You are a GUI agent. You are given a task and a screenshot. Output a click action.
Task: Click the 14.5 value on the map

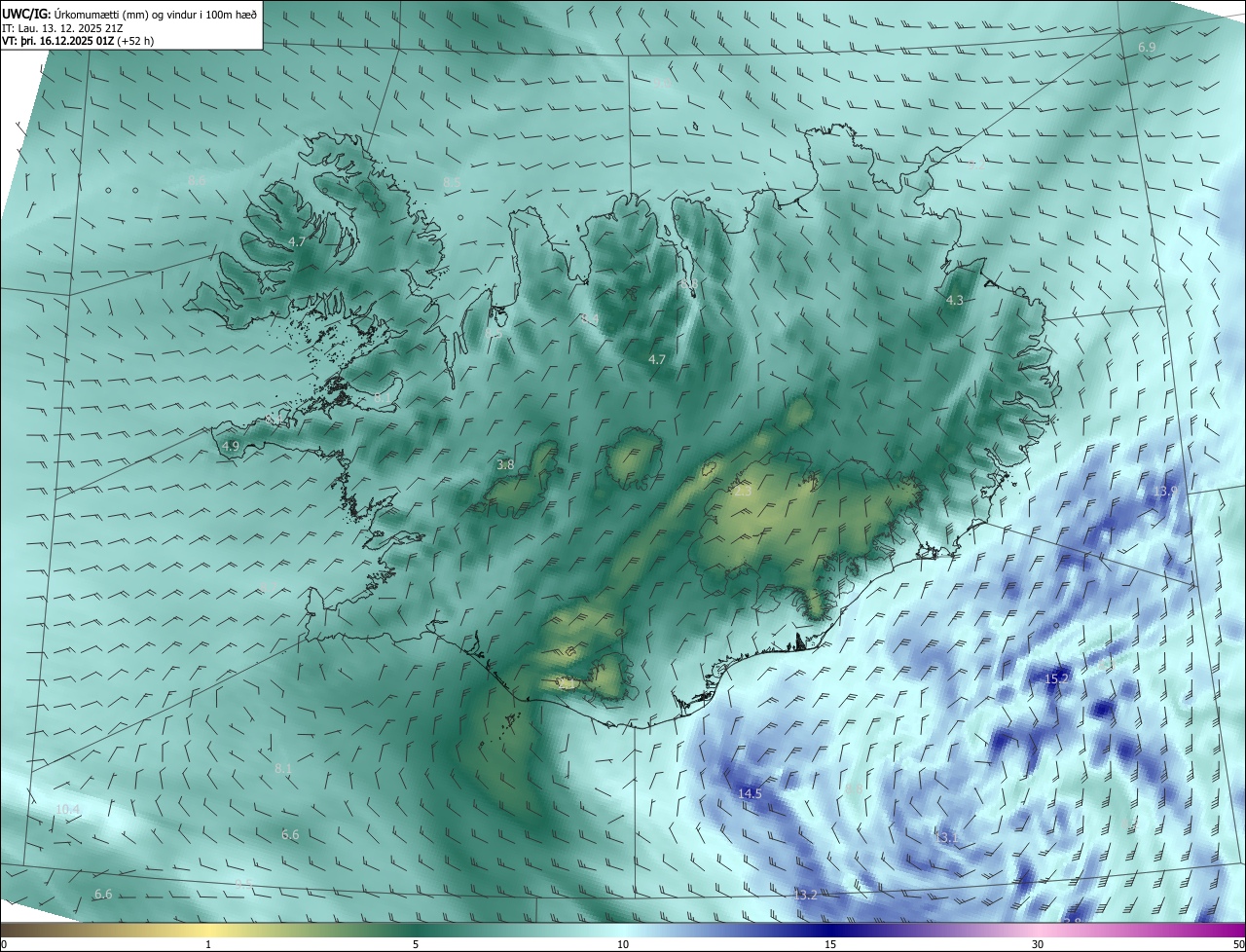pos(750,793)
